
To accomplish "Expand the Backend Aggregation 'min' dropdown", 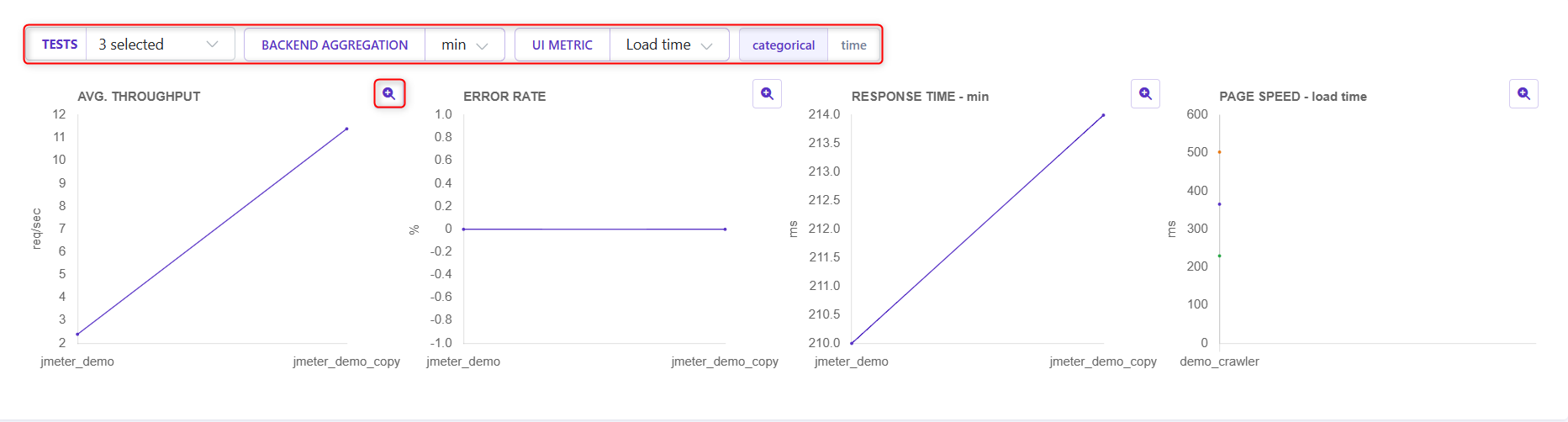I will click(465, 45).
